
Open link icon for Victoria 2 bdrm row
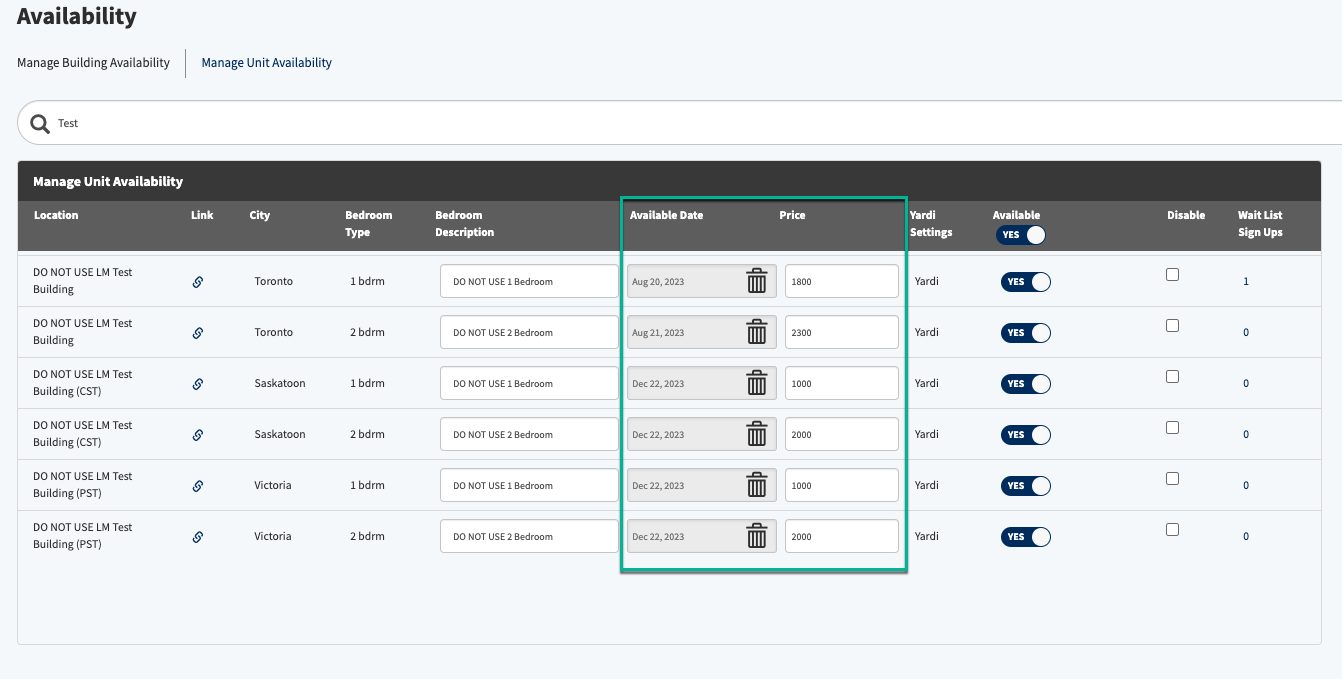(198, 537)
